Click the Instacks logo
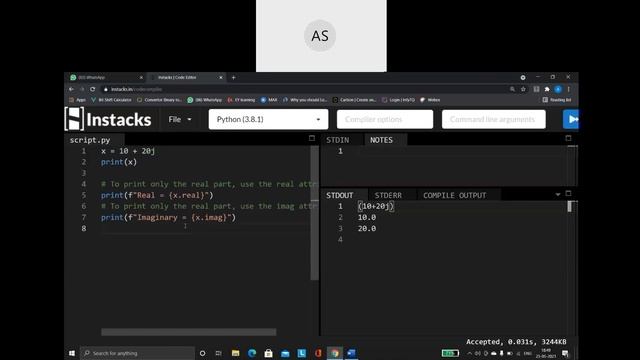 pos(108,119)
